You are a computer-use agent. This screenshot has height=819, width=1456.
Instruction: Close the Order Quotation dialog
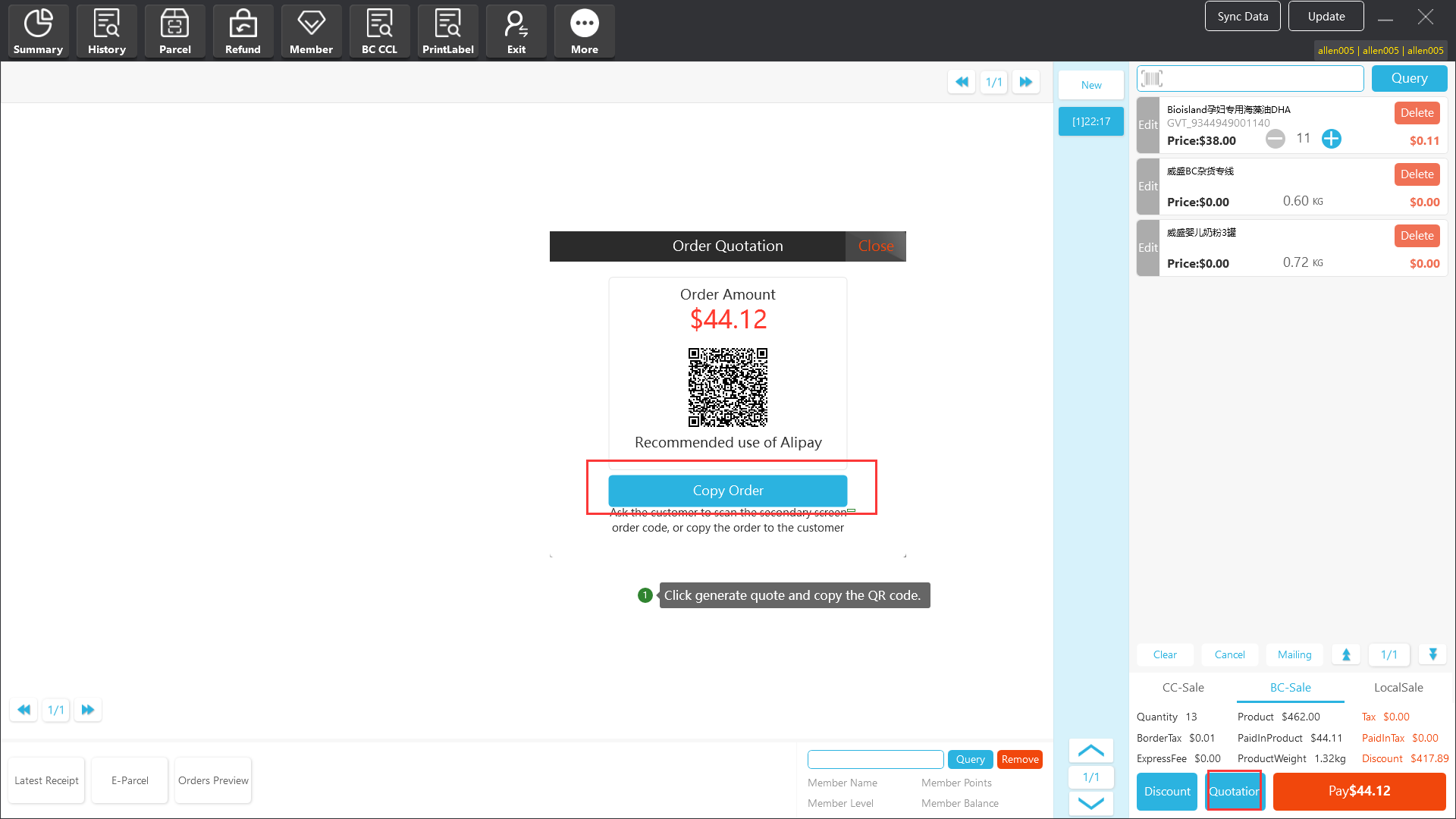(x=875, y=246)
